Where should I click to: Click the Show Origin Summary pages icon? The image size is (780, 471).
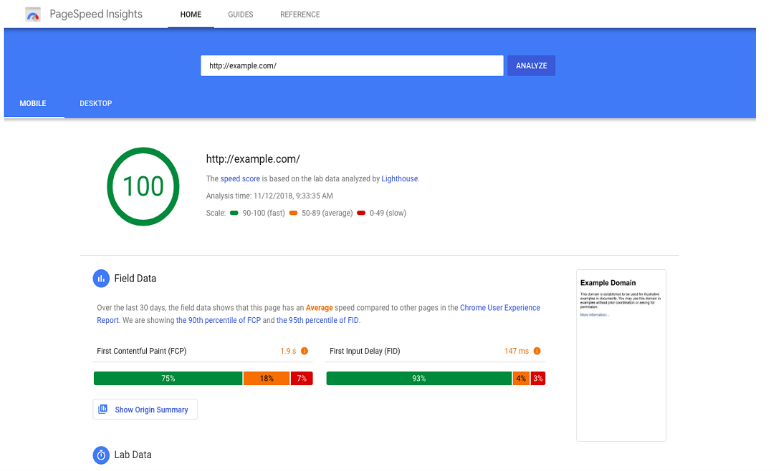pos(103,409)
